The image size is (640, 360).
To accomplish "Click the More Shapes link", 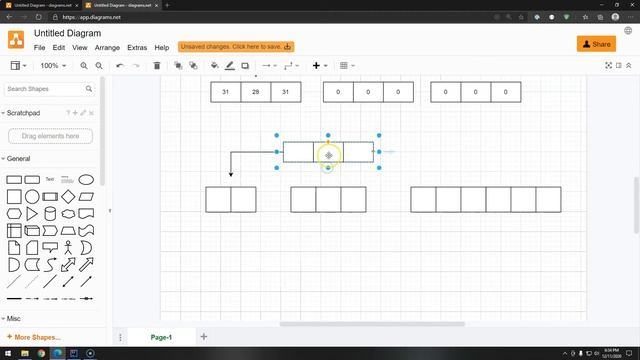I will (x=33, y=337).
